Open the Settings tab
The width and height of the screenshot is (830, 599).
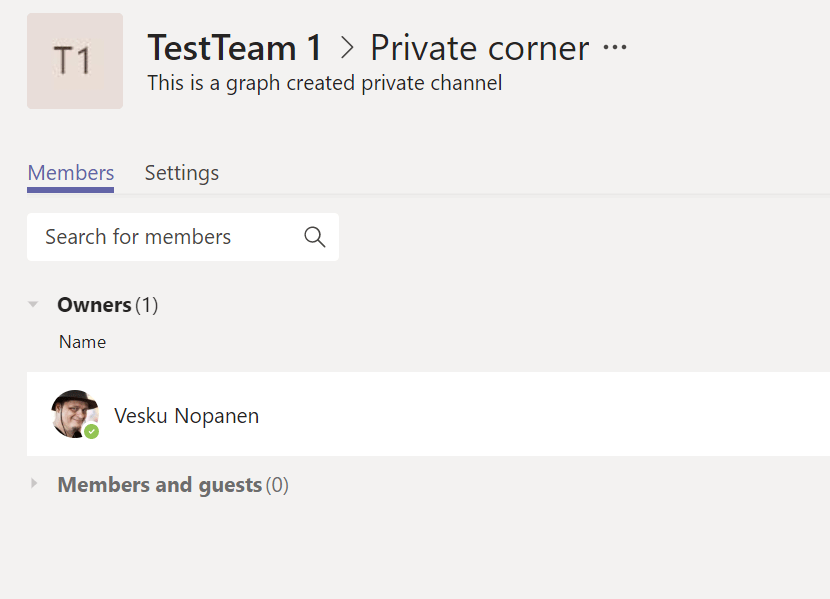coord(182,173)
